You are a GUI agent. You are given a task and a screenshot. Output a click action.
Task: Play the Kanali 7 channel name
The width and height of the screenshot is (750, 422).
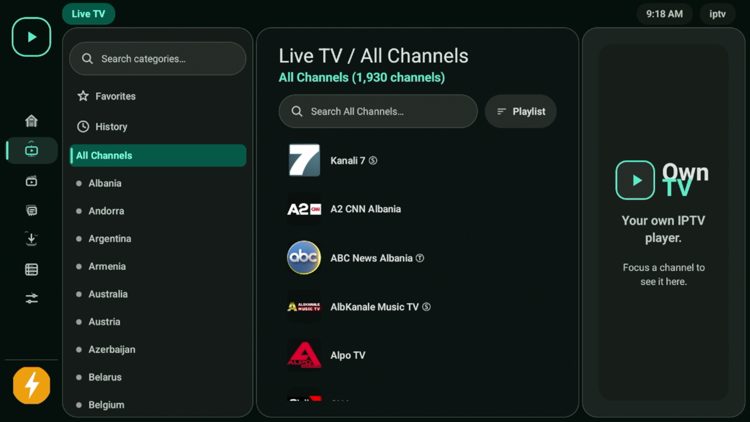coord(348,161)
